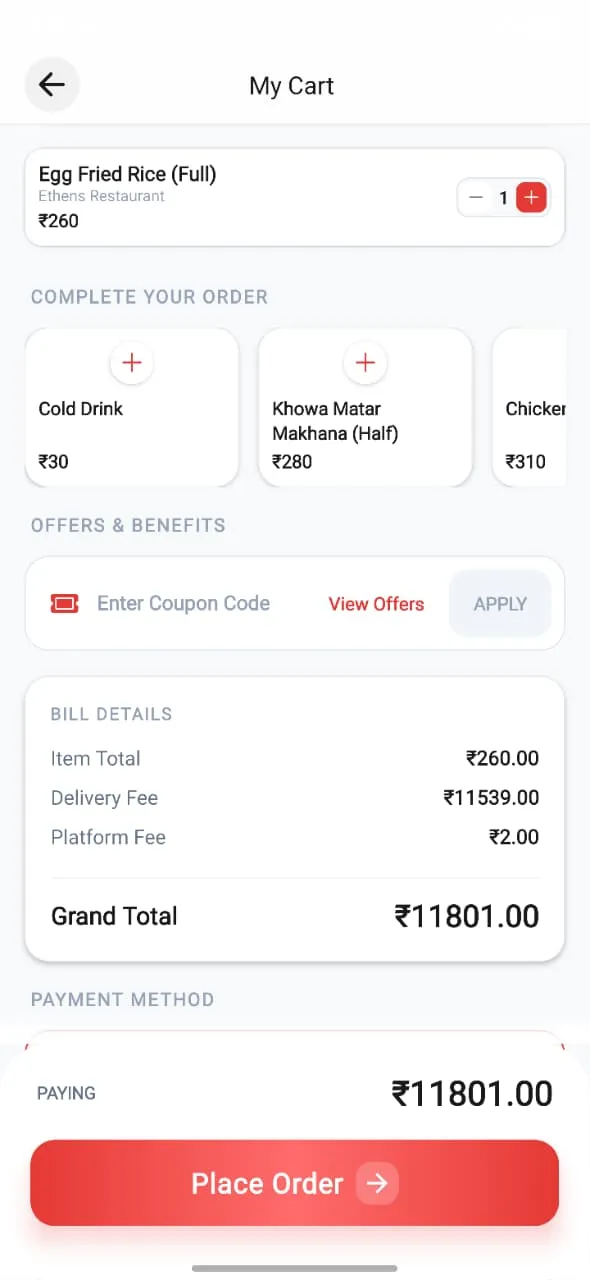Tap the Item Total line in Bill Details
The height and width of the screenshot is (1280, 590).
[295, 758]
